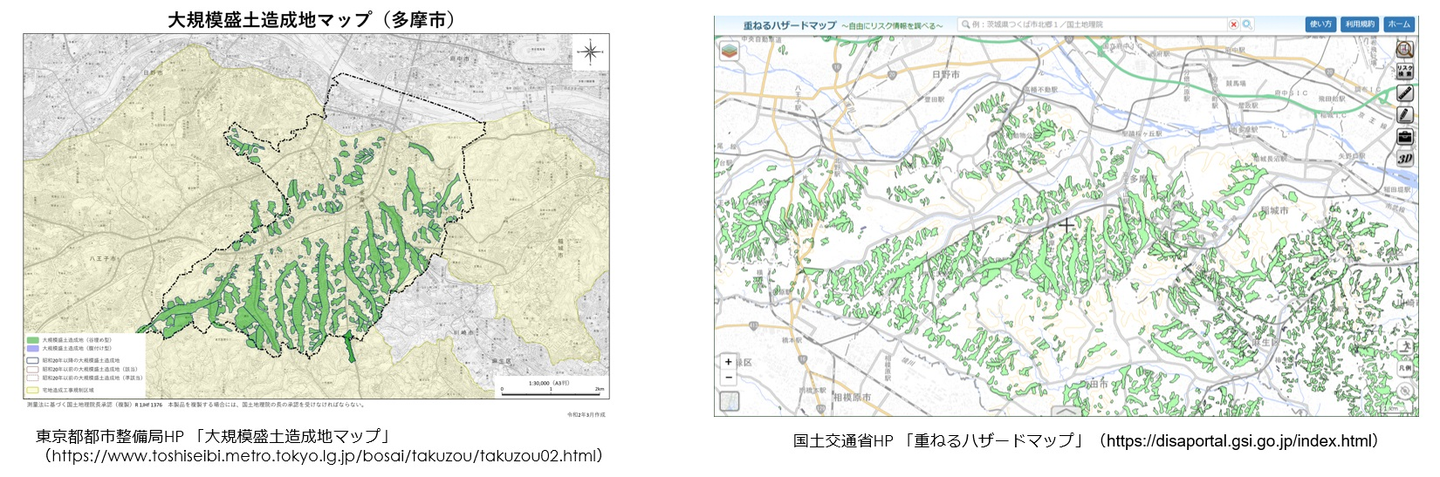Open the map magnifier tool on right toolbar

1404,50
